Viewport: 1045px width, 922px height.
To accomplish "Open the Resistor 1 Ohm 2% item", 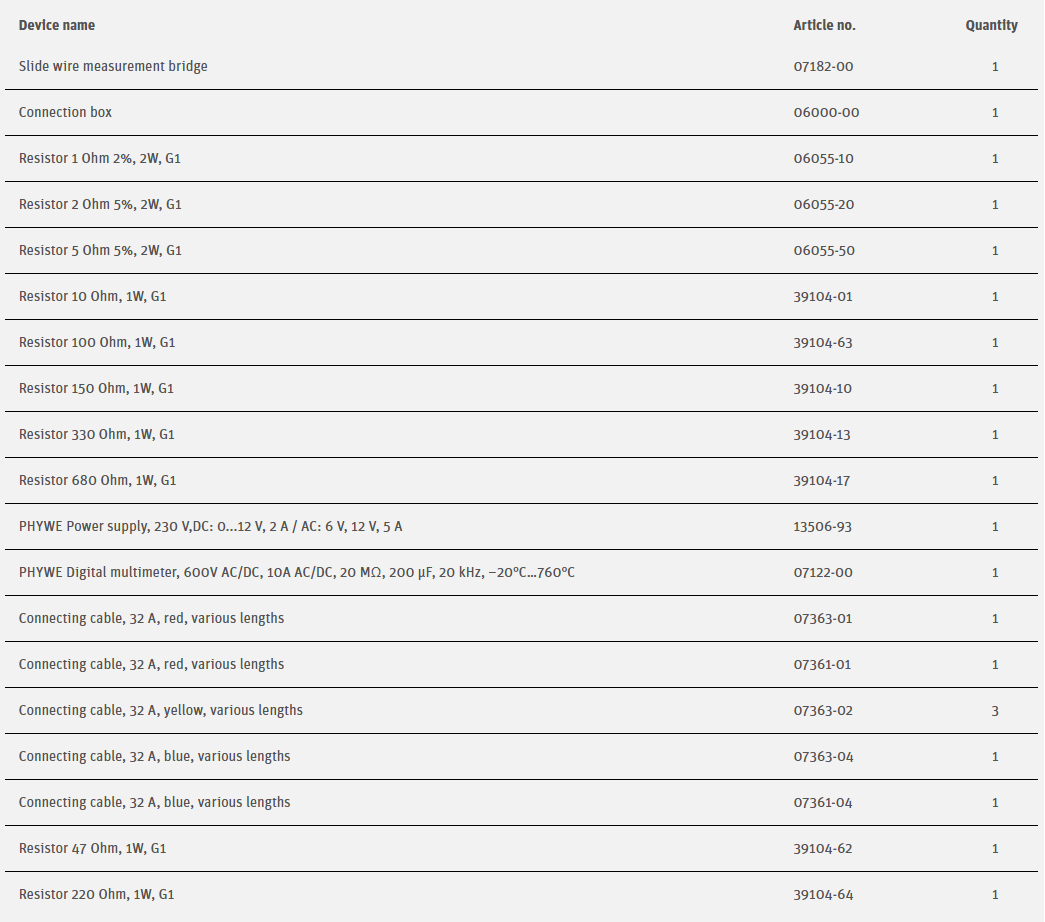I will 100,158.
